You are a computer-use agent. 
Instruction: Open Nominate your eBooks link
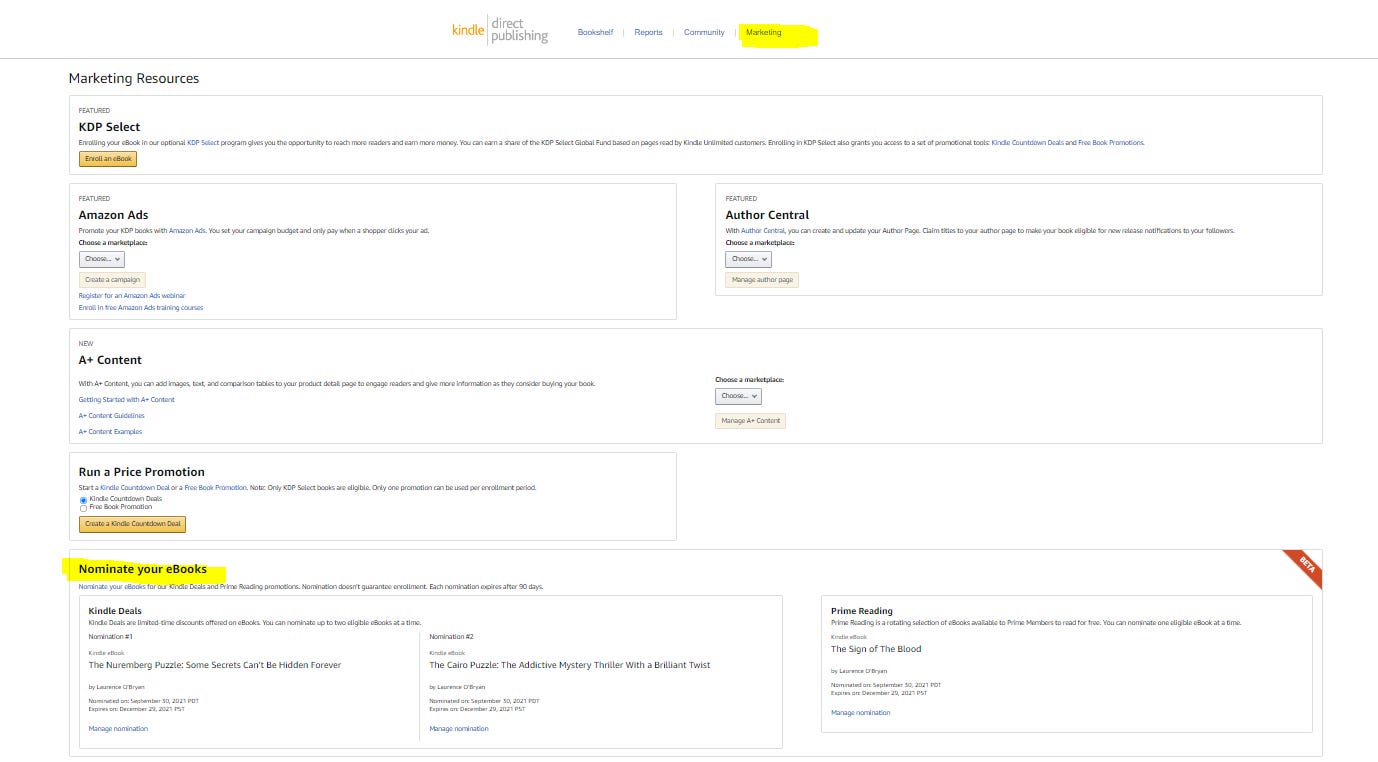pyautogui.click(x=112, y=587)
